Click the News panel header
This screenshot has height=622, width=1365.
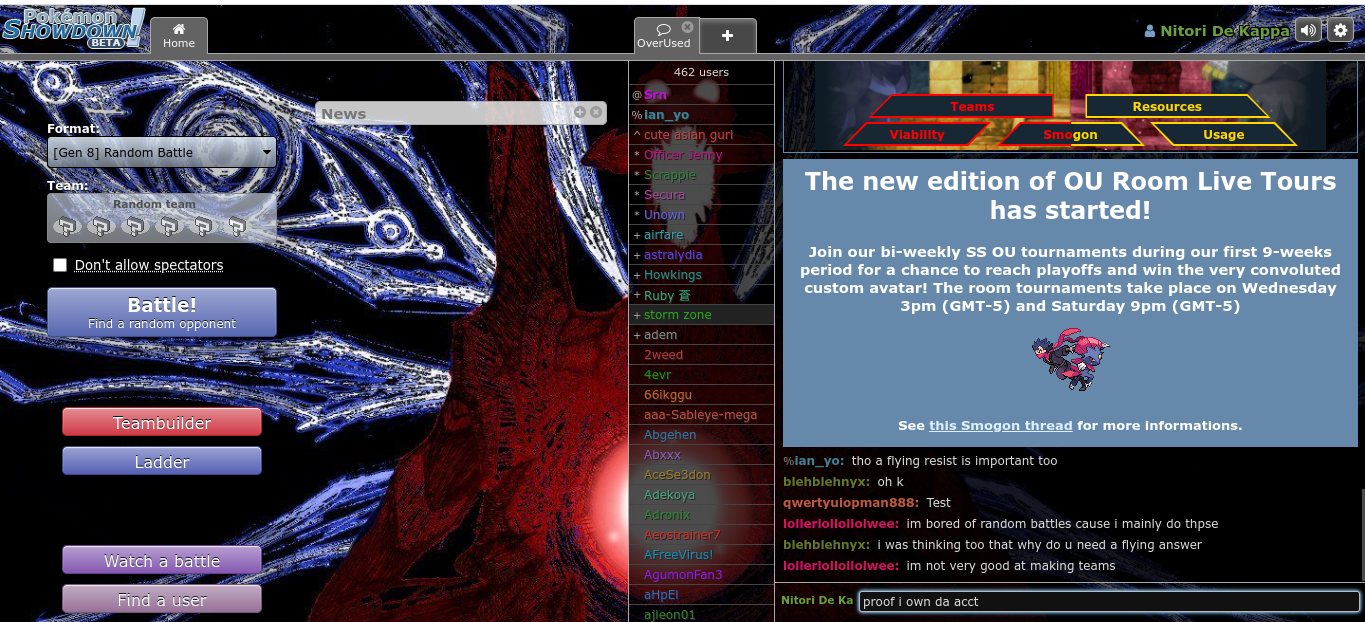coord(461,113)
